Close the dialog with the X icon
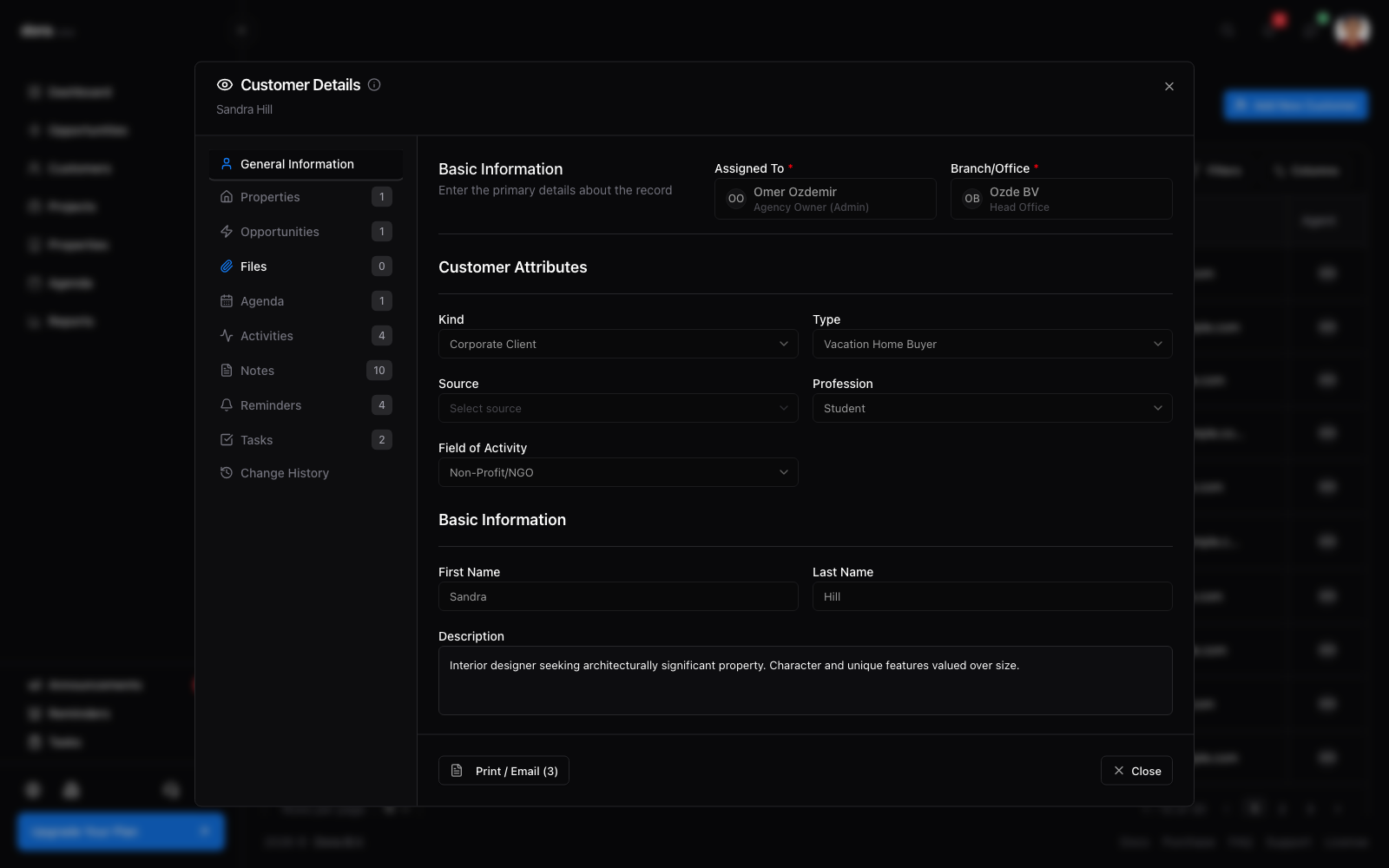Screen dimensions: 1389x868 point(1169,86)
